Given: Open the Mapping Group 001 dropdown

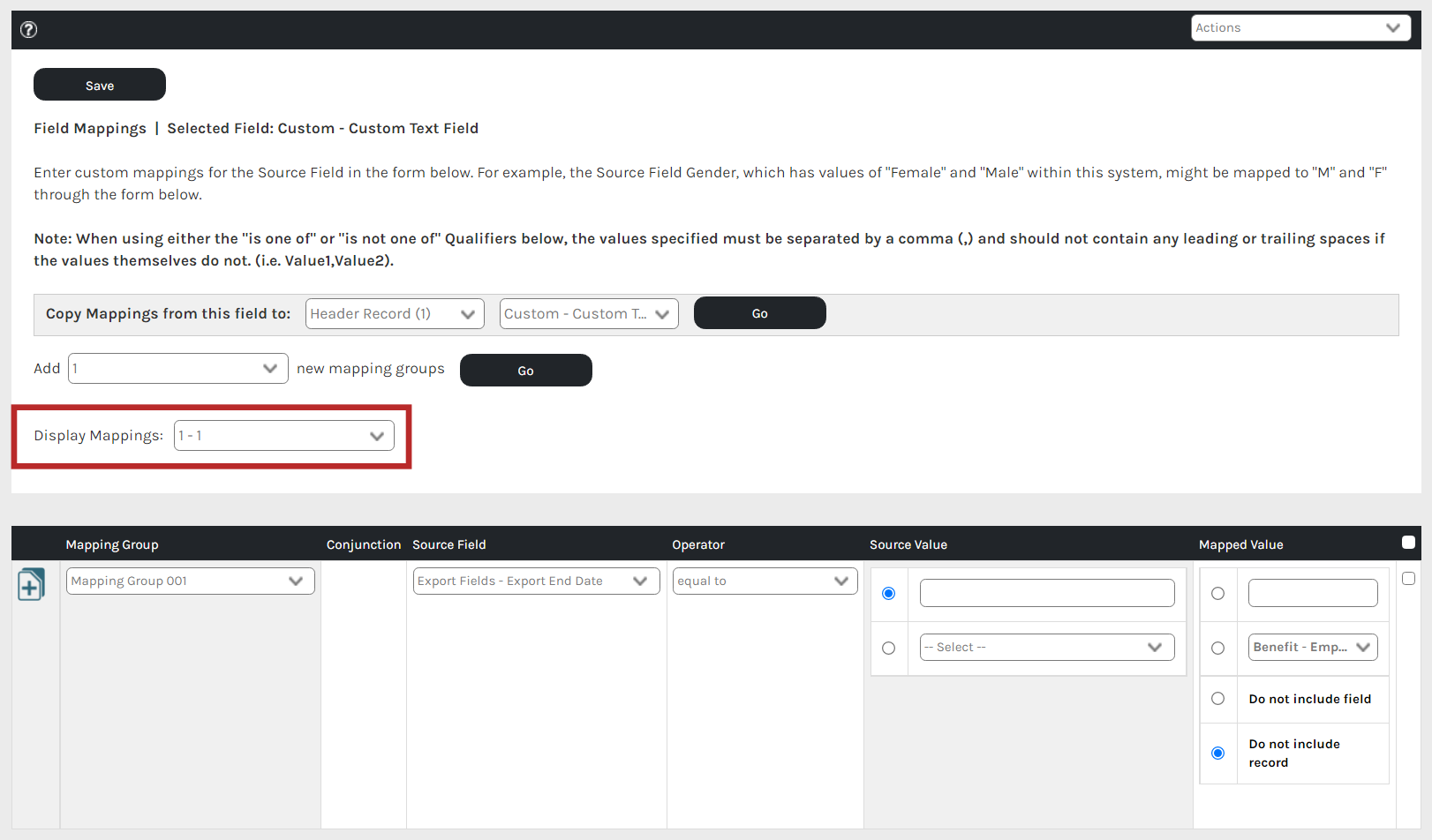Looking at the screenshot, I should (191, 581).
